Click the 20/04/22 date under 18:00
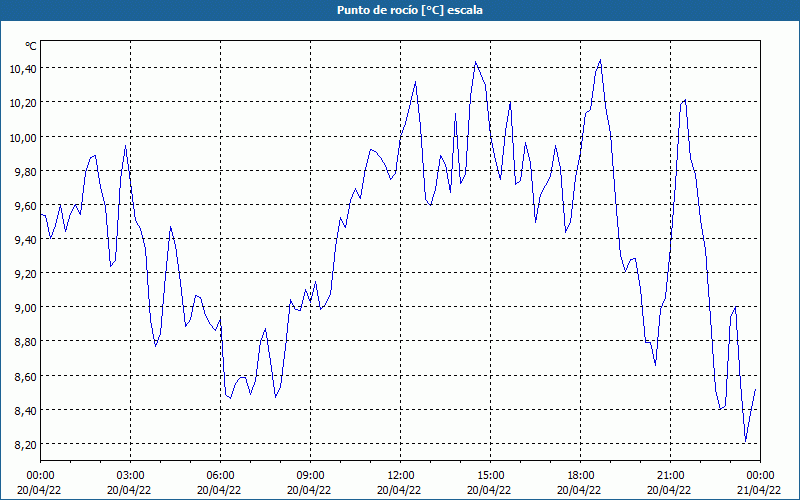 pos(579,490)
